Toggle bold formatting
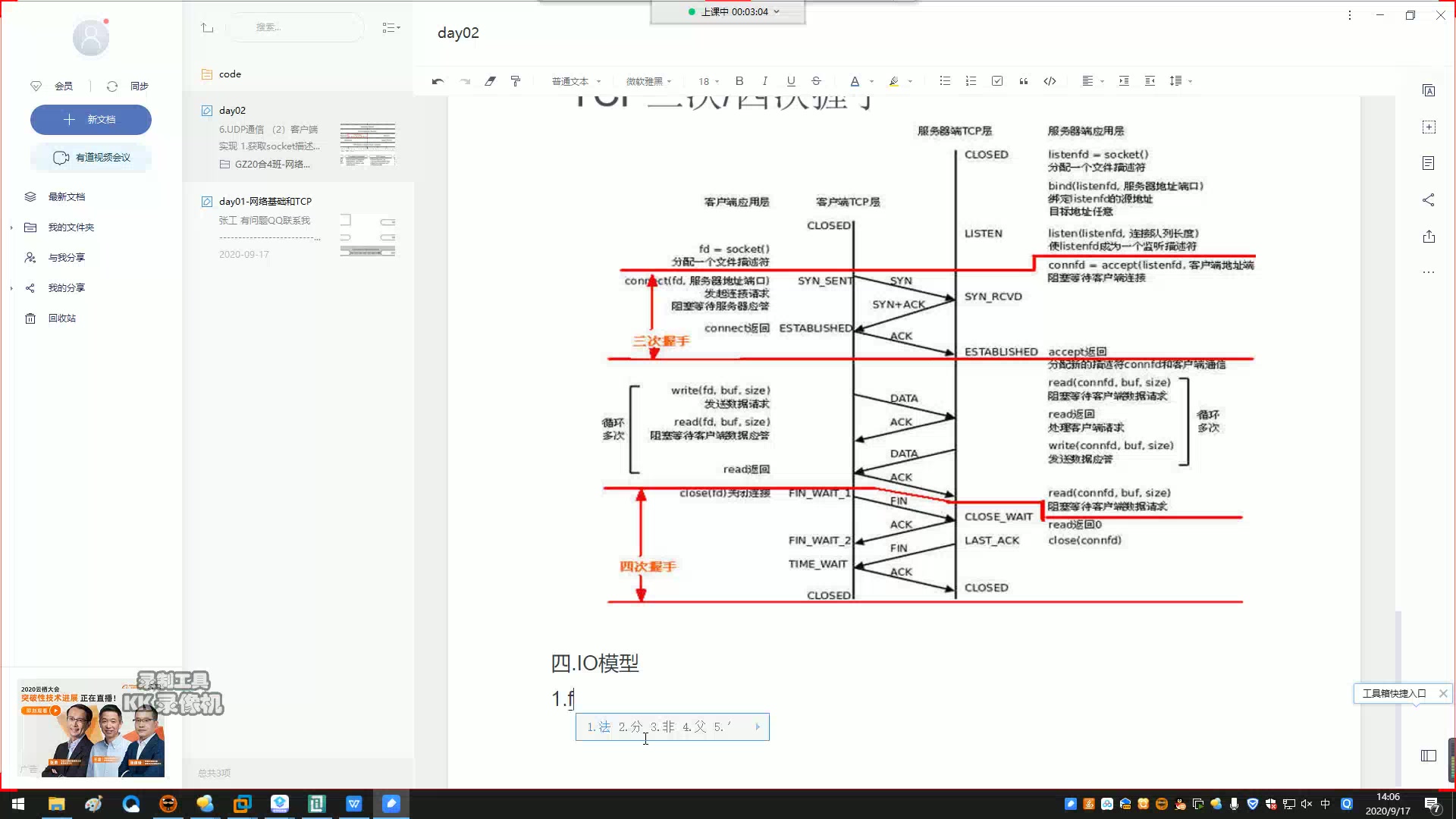This screenshot has height=819, width=1456. pos(739,81)
